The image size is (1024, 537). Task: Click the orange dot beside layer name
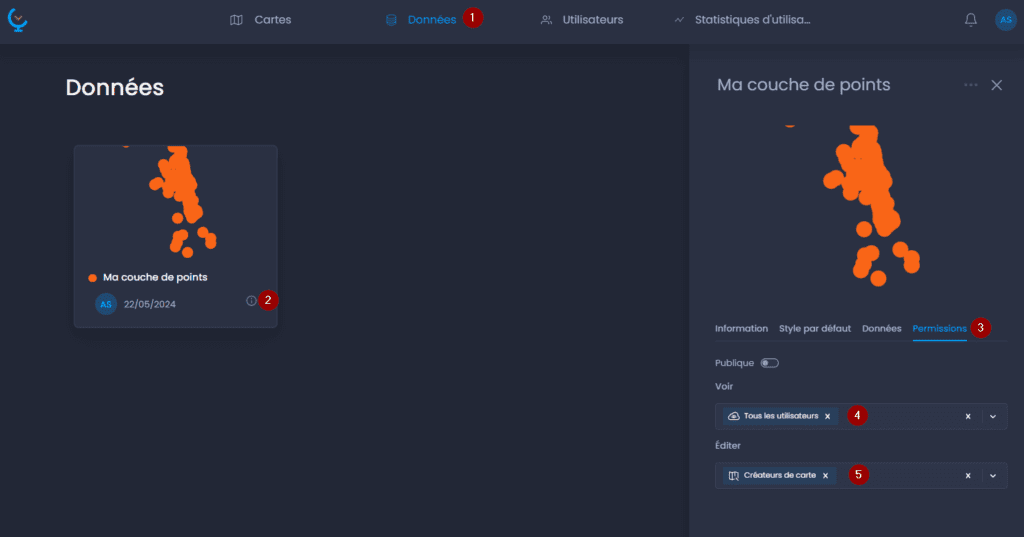coord(93,278)
